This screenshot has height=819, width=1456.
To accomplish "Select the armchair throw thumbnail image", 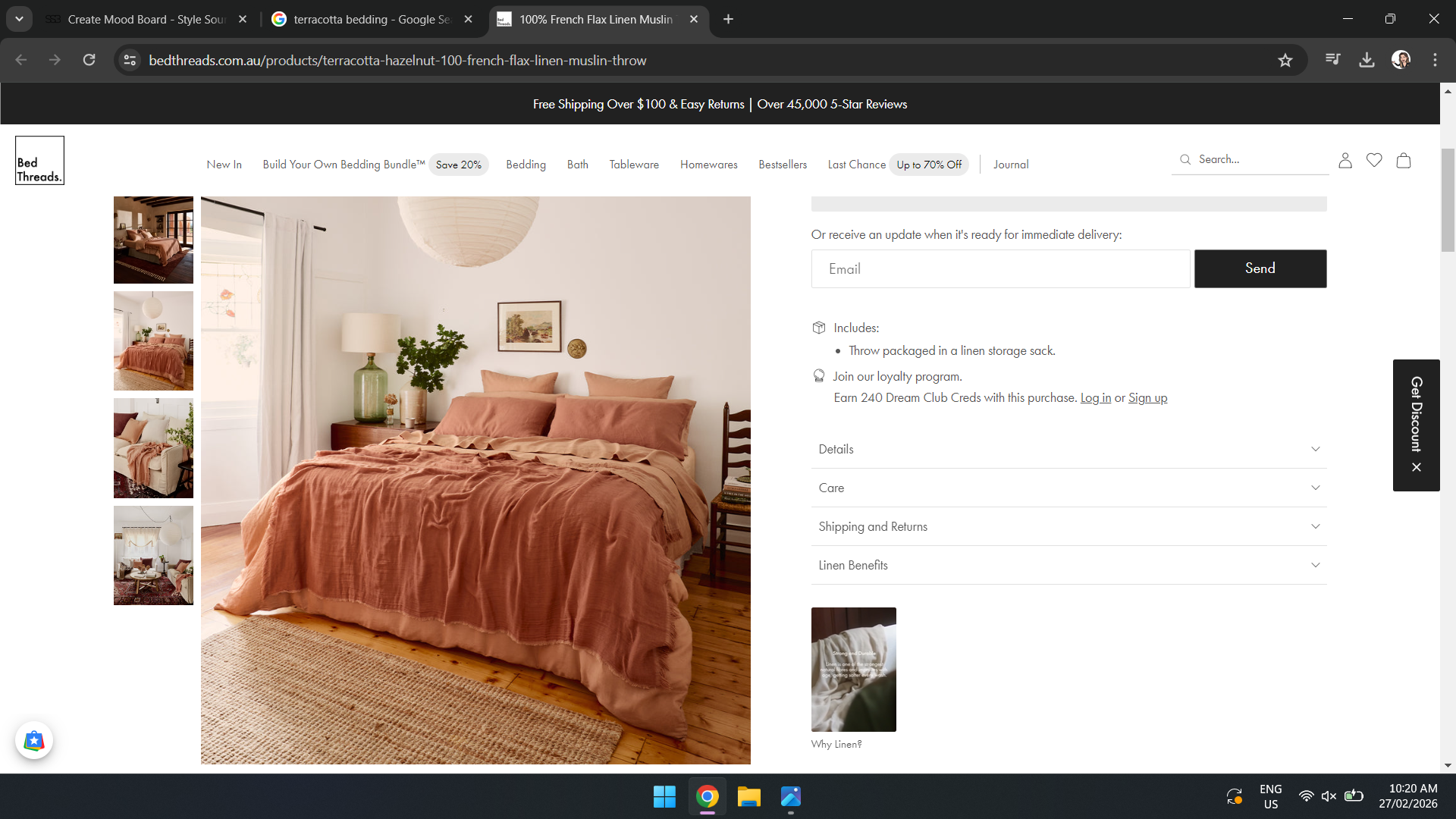I will (x=153, y=448).
